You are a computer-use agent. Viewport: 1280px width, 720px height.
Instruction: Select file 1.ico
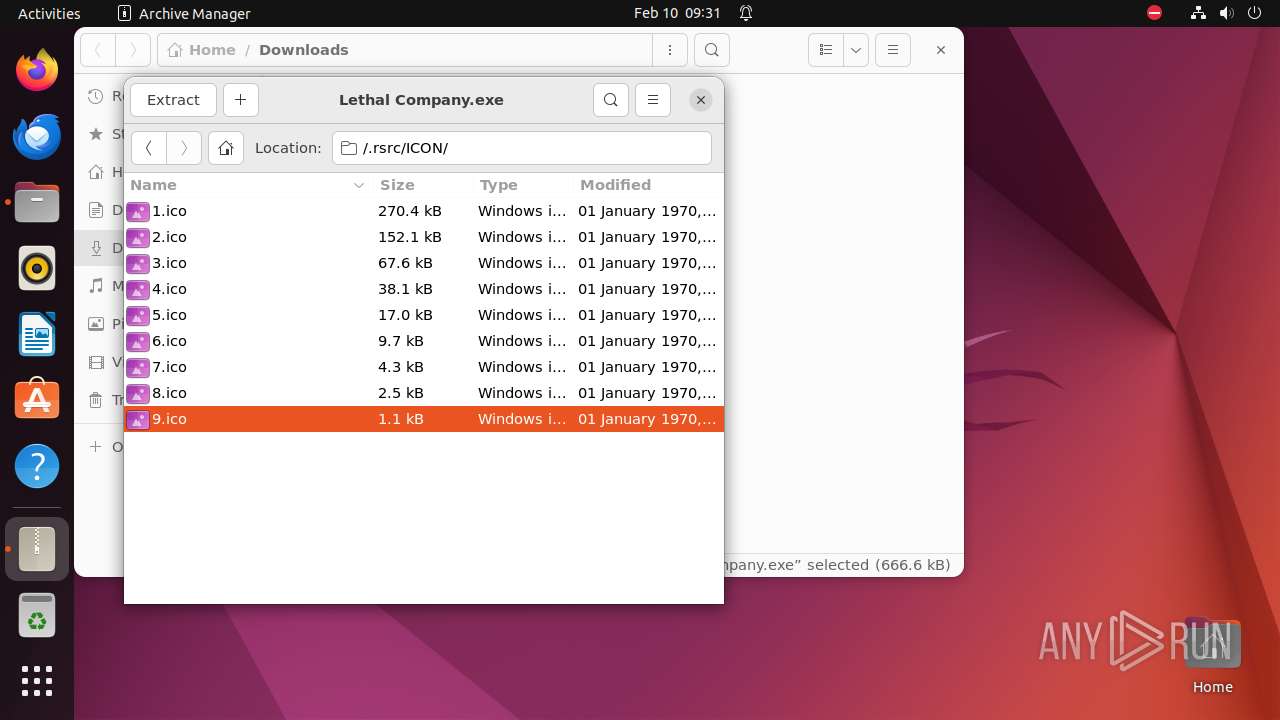tap(423, 211)
